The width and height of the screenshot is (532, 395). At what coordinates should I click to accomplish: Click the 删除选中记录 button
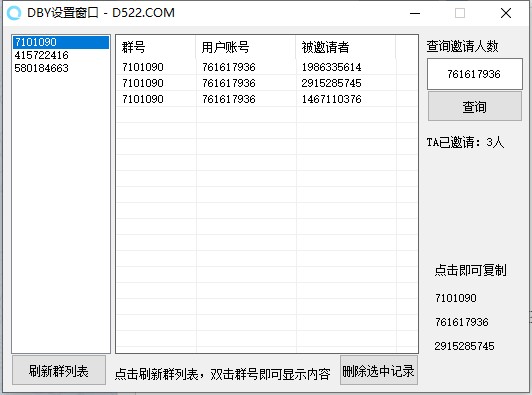tap(379, 371)
